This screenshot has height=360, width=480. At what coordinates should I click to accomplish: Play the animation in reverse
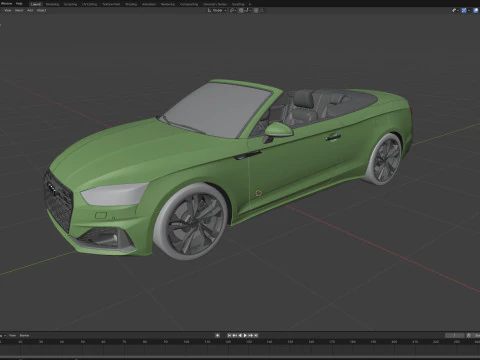[x=240, y=335]
